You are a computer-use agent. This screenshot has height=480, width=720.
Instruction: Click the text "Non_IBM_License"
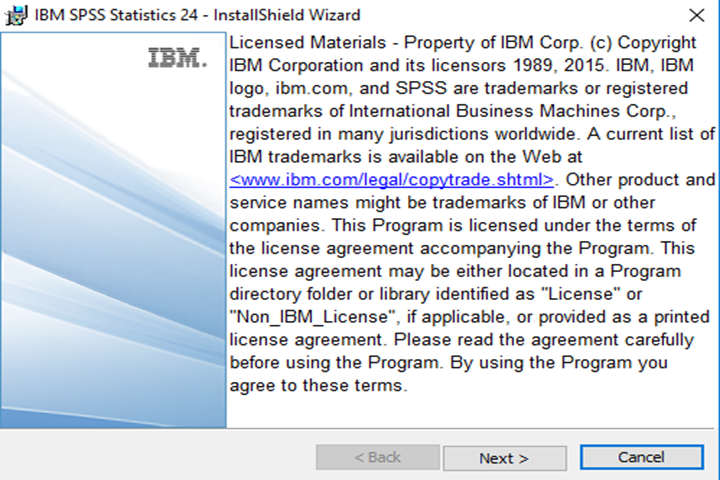[x=312, y=317]
